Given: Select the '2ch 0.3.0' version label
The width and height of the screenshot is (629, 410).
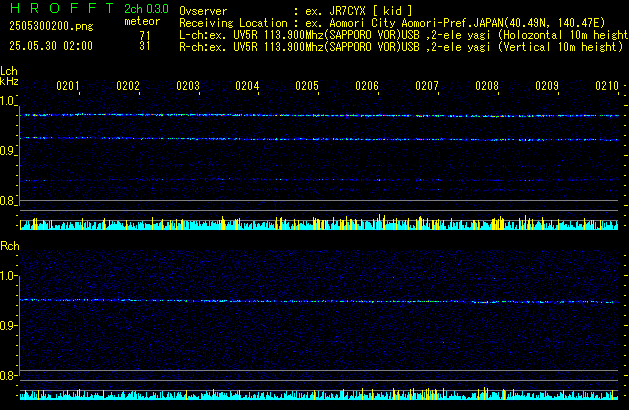Looking at the screenshot, I should [146, 9].
